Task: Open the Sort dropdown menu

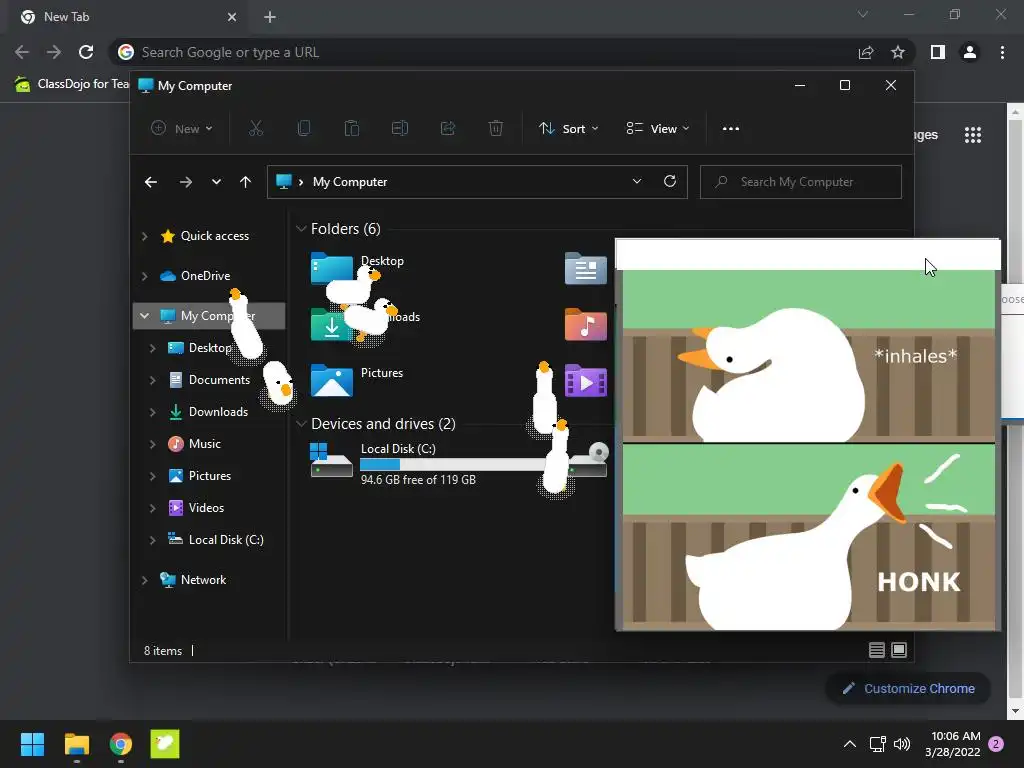Action: point(568,129)
